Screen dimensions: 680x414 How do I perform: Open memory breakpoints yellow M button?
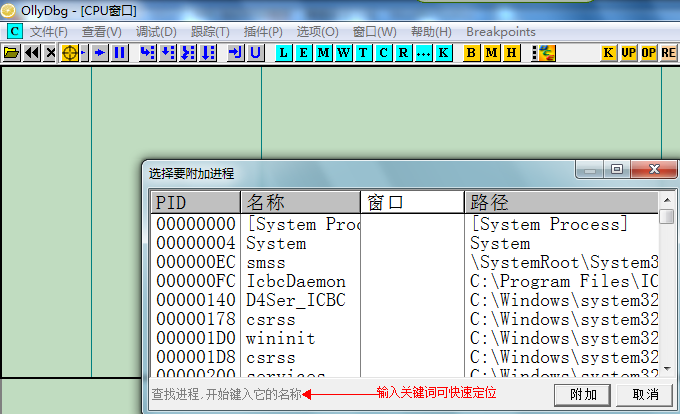tap(491, 53)
